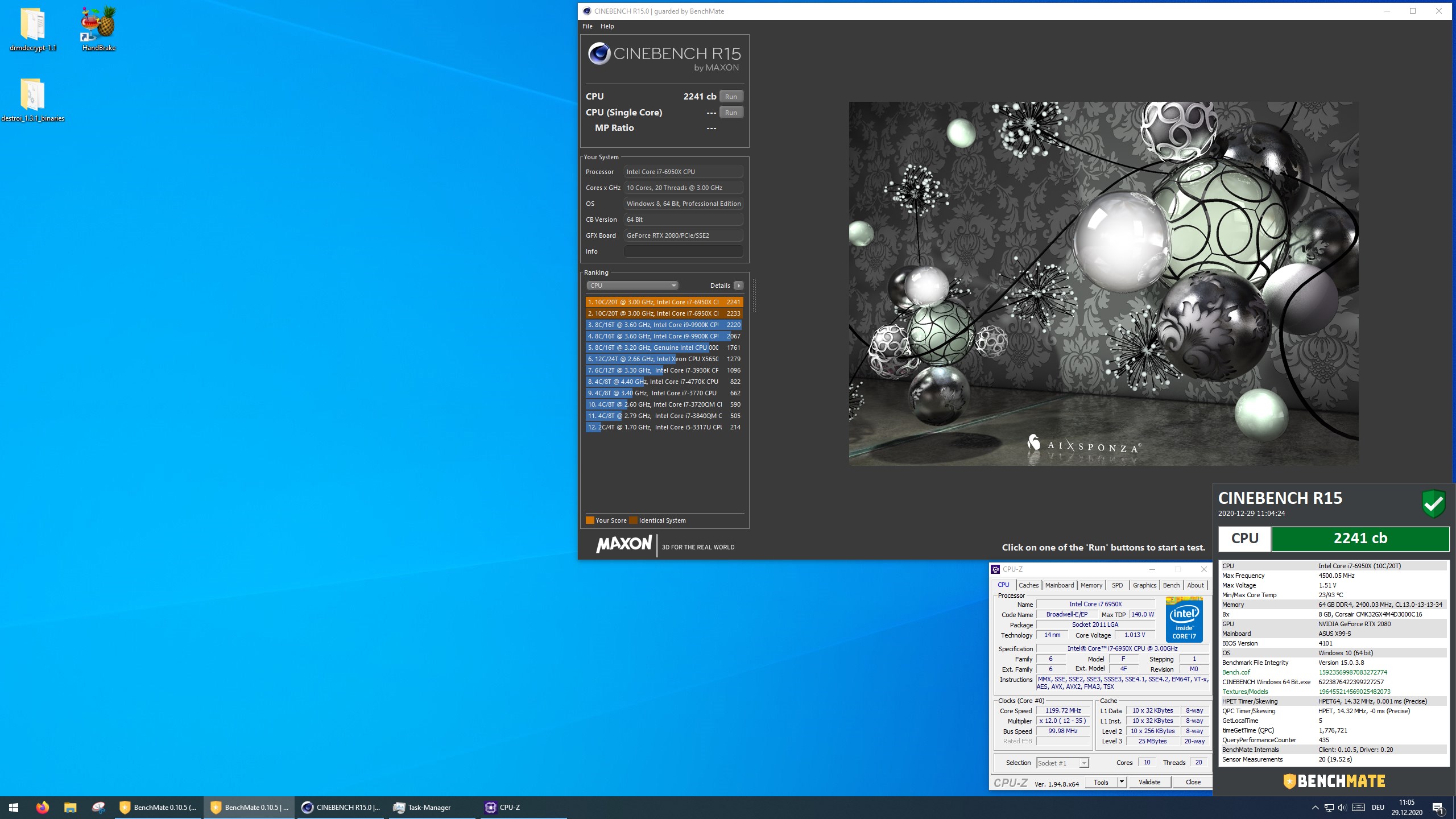Switch to the Graphics tab in CPU-Z
Image resolution: width=1456 pixels, height=819 pixels.
1144,585
